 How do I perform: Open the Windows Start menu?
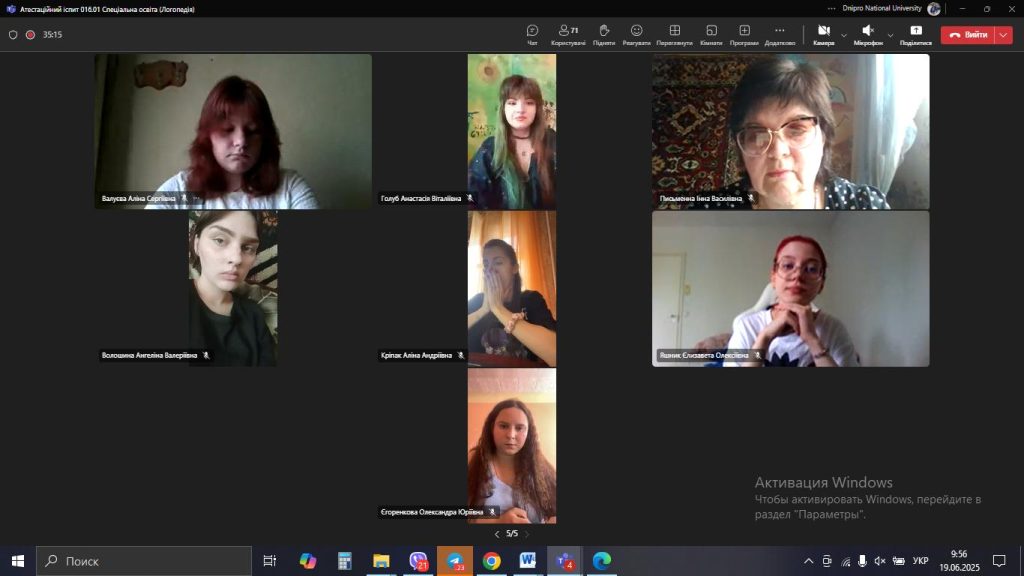click(18, 561)
